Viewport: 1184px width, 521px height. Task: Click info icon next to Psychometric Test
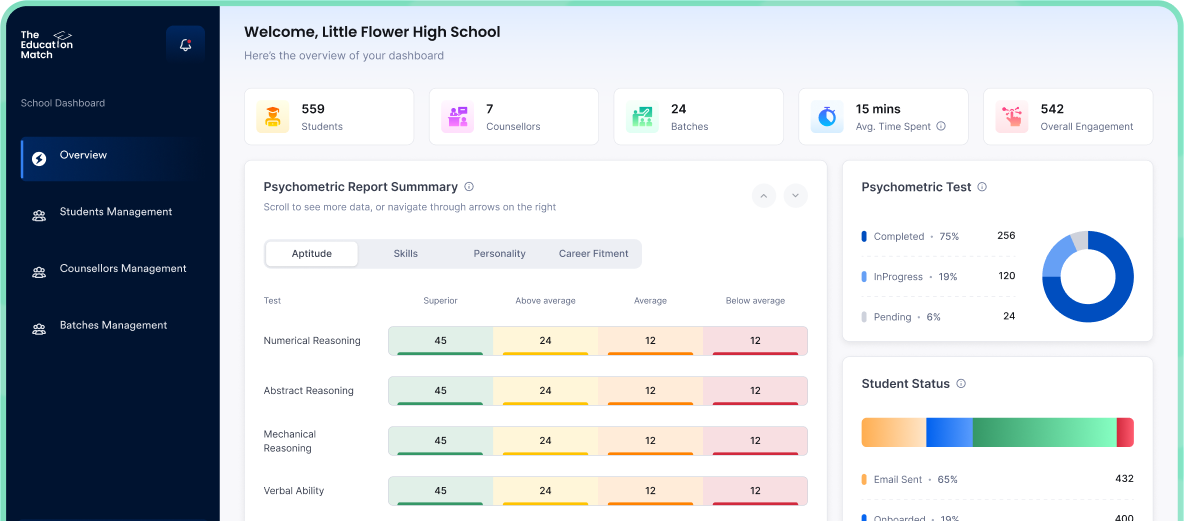[982, 187]
